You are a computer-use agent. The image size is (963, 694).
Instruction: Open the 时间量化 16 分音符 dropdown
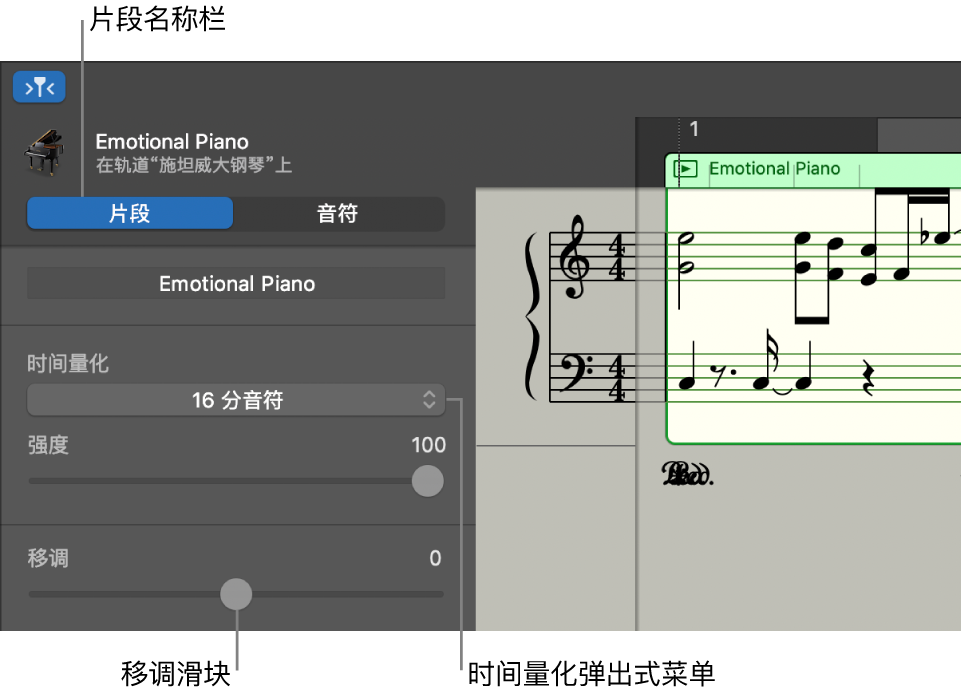tap(236, 401)
